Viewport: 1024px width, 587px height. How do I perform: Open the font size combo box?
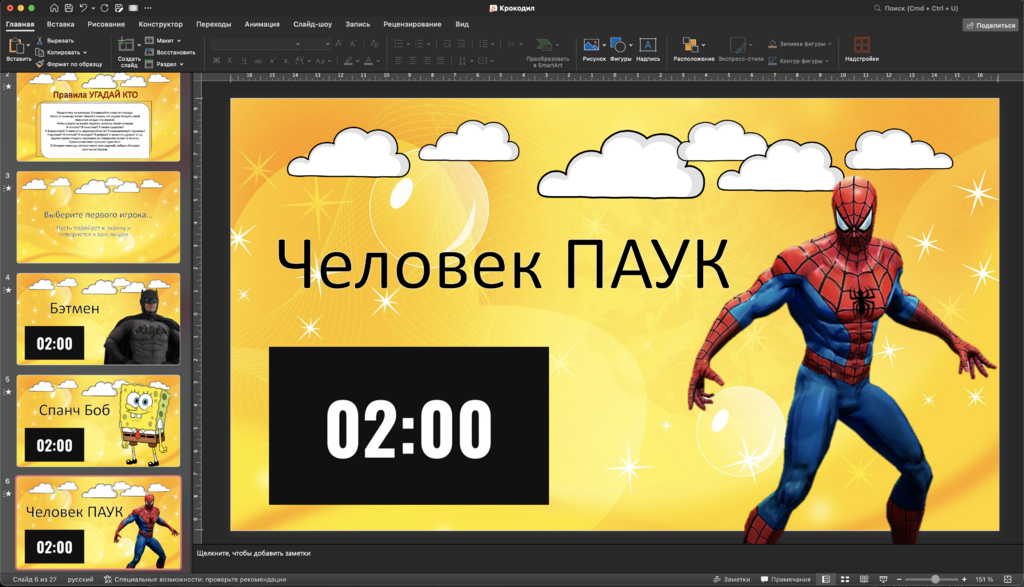pyautogui.click(x=317, y=44)
